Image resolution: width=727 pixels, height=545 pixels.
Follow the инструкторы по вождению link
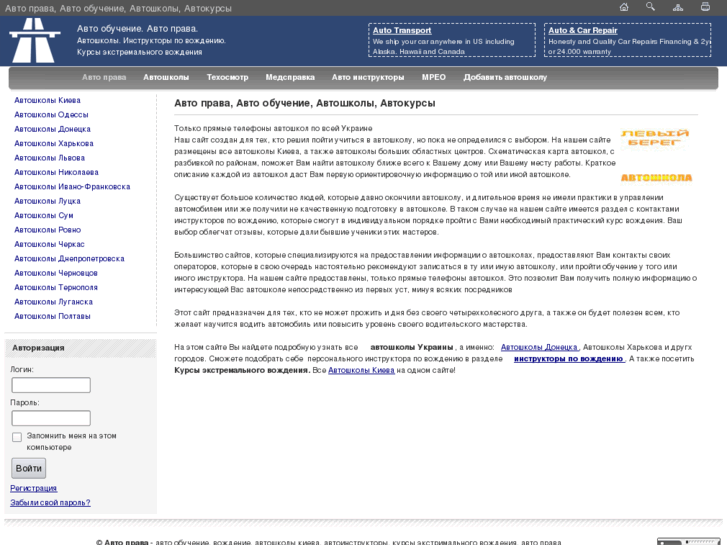click(x=568, y=359)
